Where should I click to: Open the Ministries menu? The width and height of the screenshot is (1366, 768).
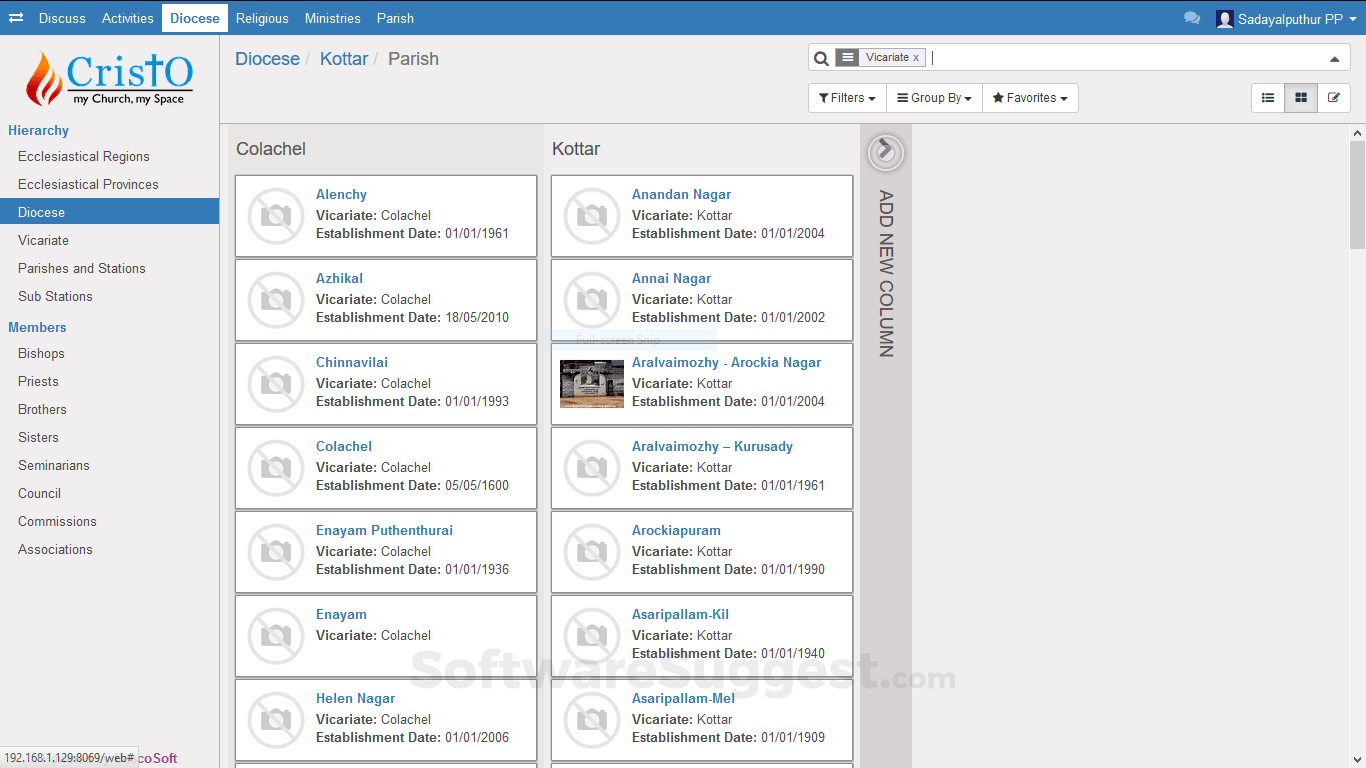(x=333, y=18)
